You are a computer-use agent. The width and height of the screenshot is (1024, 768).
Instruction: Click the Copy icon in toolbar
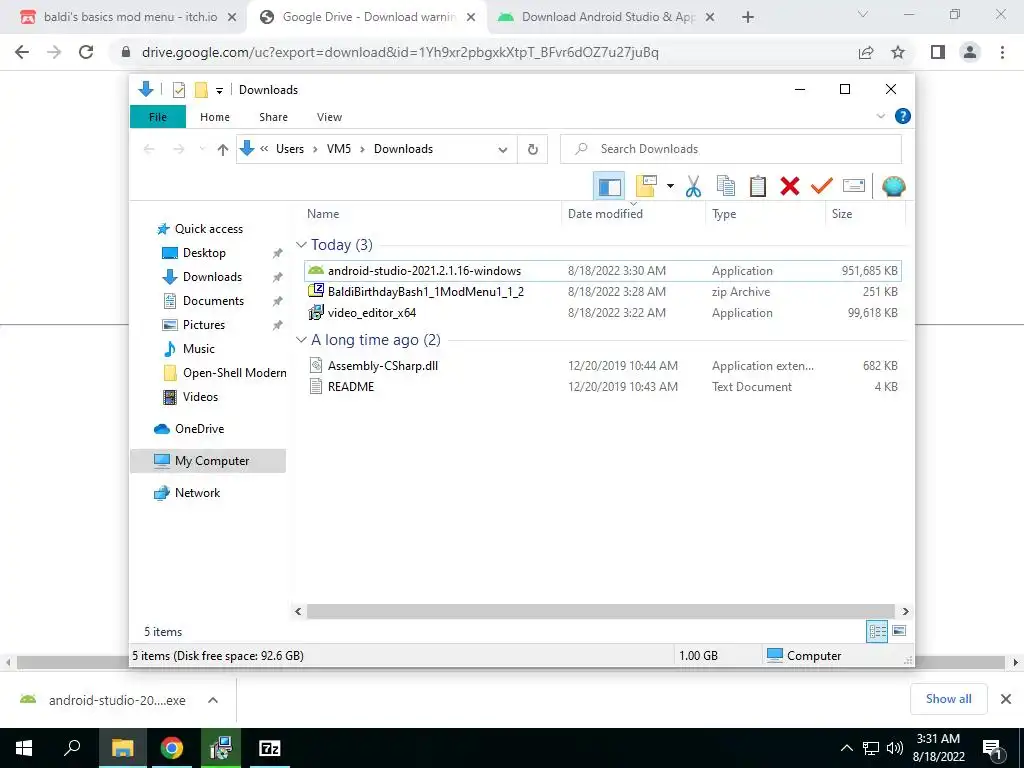point(726,186)
